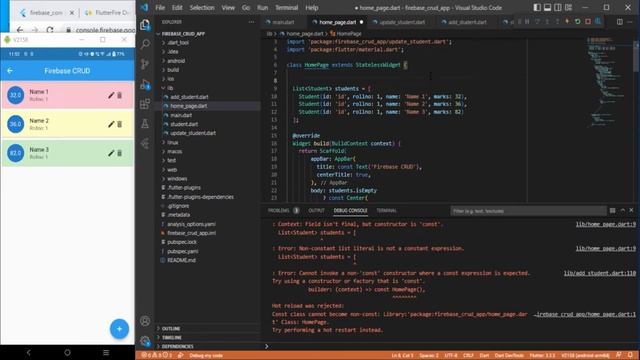Follow the lib/add_student.dart:110 error link
Image resolution: width=640 pixels, height=360 pixels.
coord(600,273)
